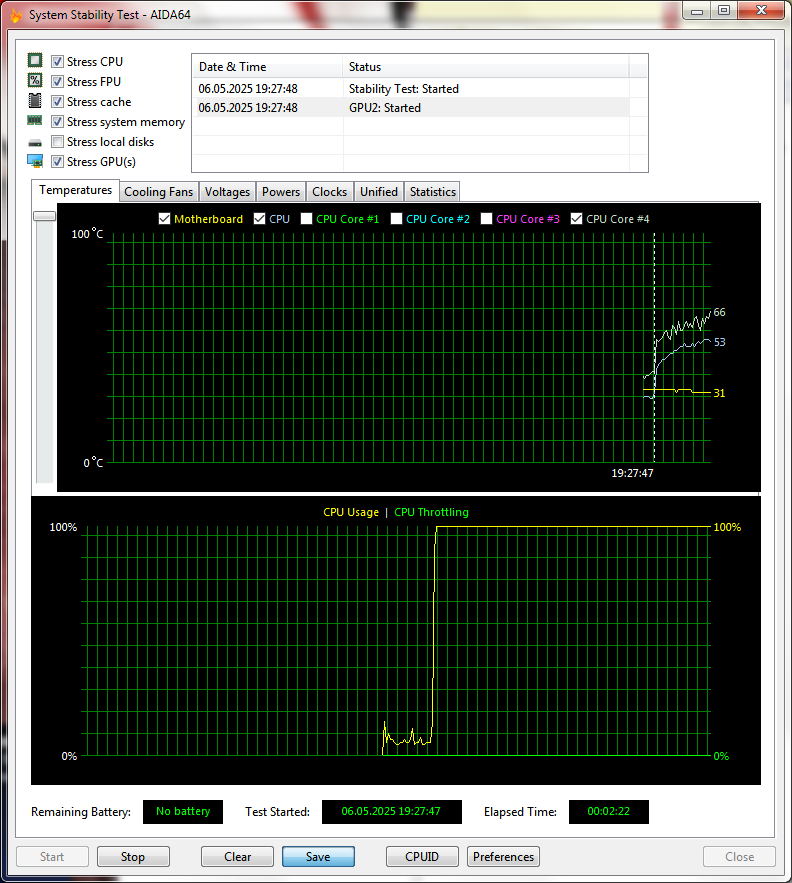Click the 66 temperature reading label
Viewport: 792px width, 883px height.
tap(719, 312)
